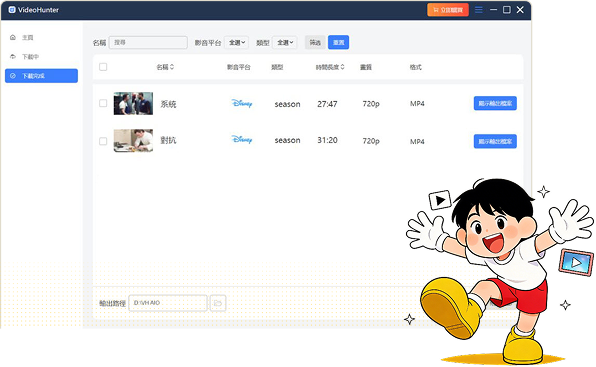Open the thumbnail of the 對抗 video
This screenshot has height=367, width=596.
pyautogui.click(x=133, y=141)
